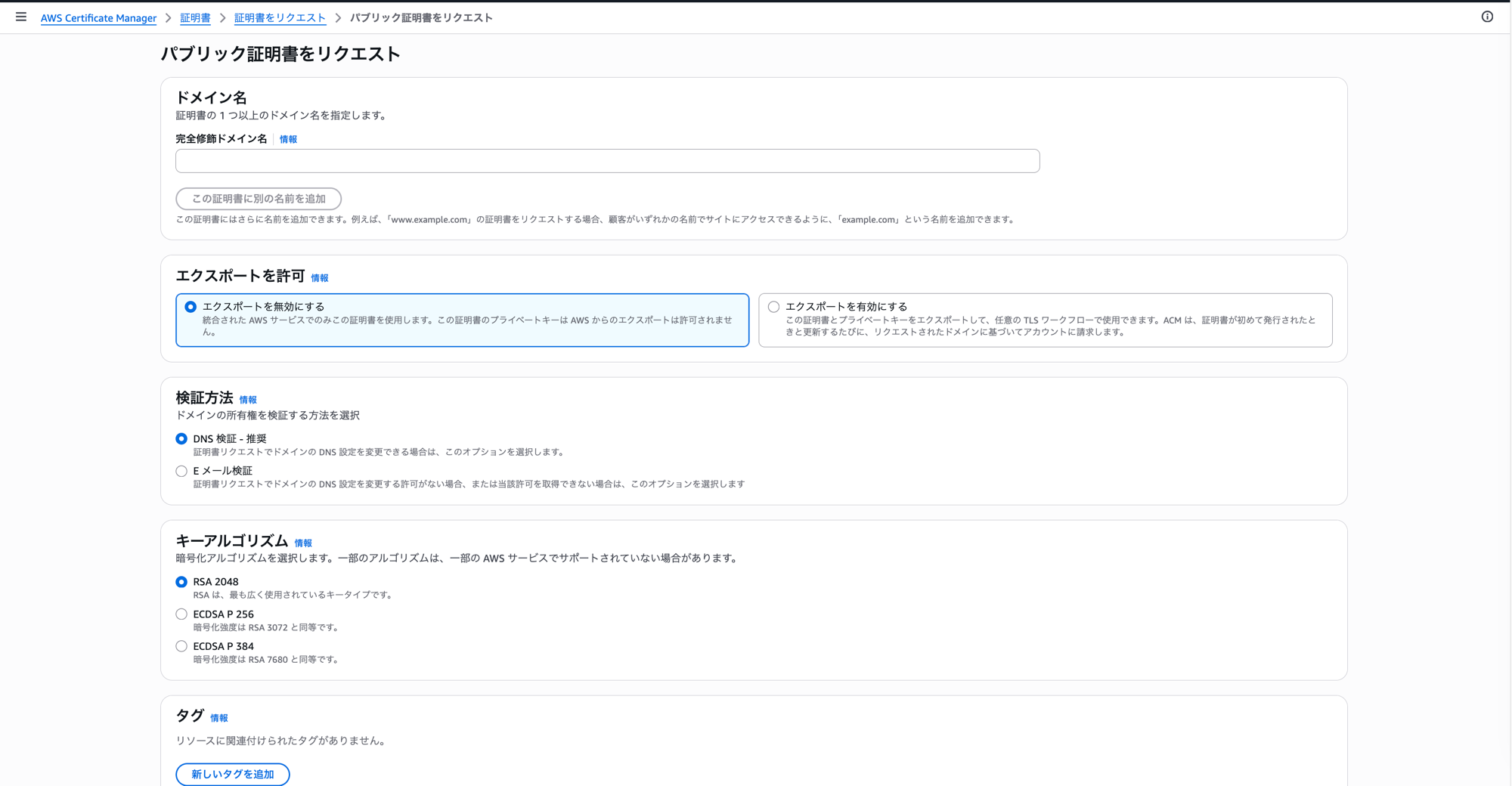1512x786 pixels.
Task: Click the パブリック証明書をリクエスト page heading
Action: 280,54
